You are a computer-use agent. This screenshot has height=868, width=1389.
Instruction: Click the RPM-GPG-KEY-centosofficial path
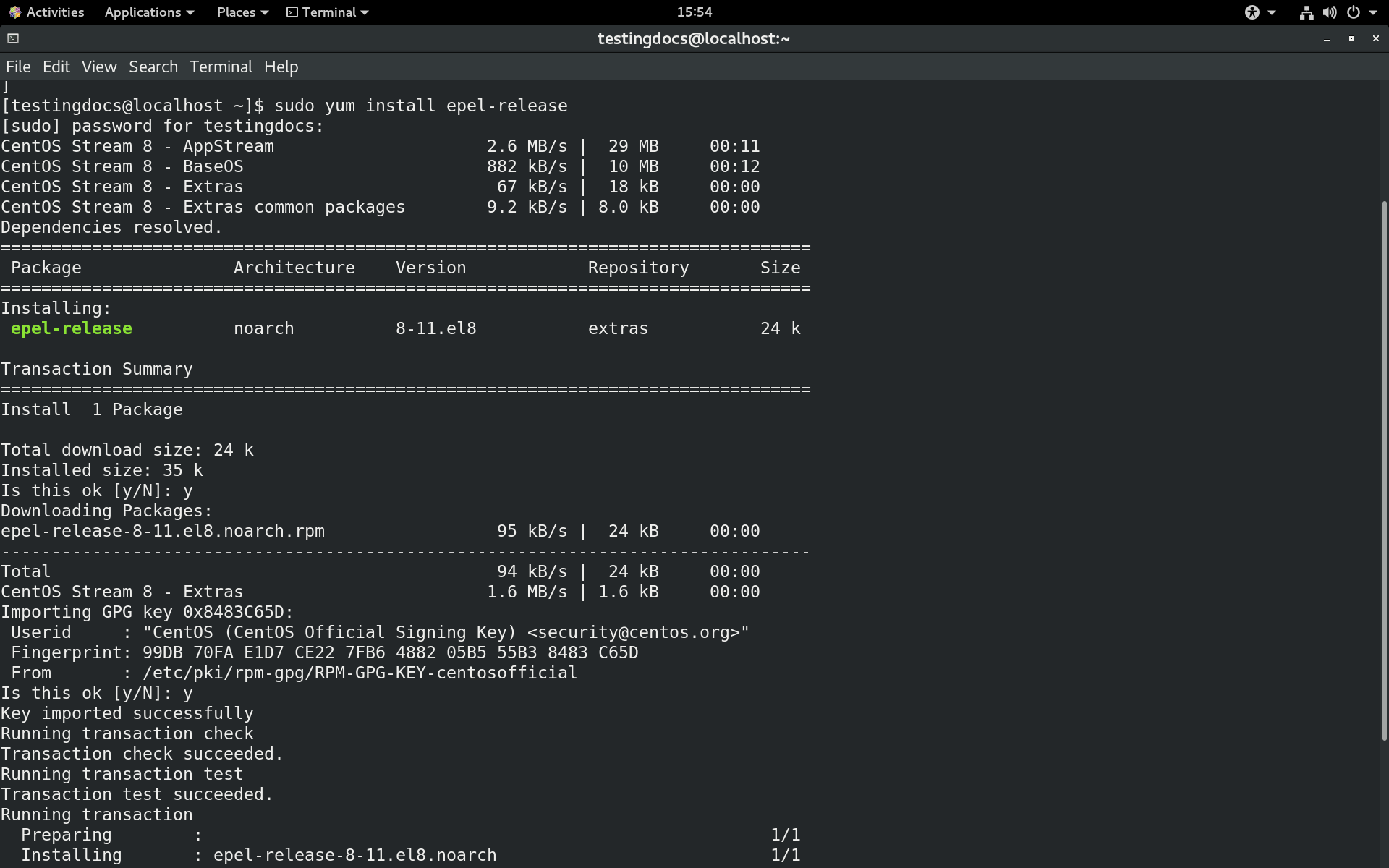point(360,673)
